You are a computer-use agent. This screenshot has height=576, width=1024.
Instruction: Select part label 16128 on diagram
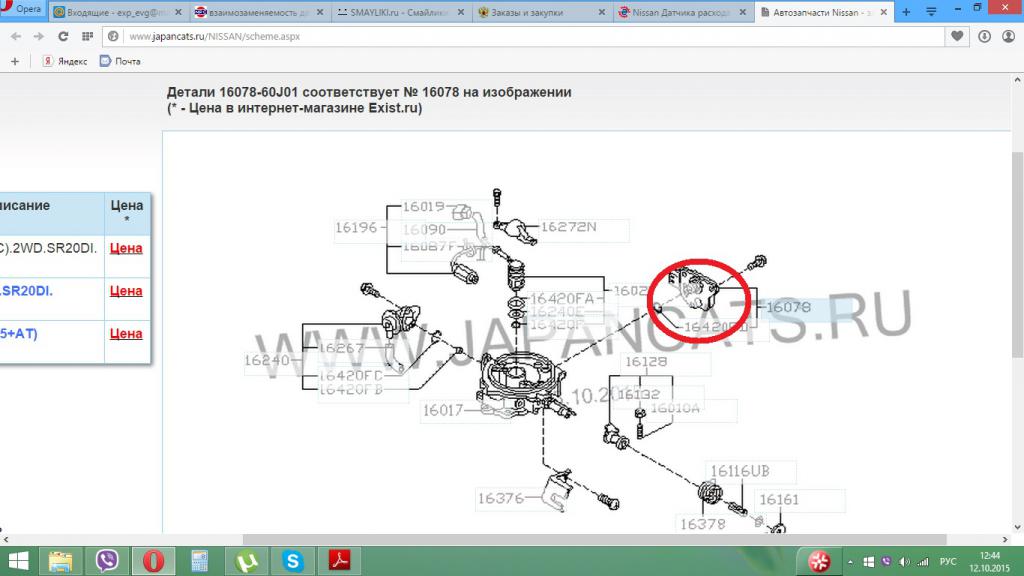coord(646,362)
